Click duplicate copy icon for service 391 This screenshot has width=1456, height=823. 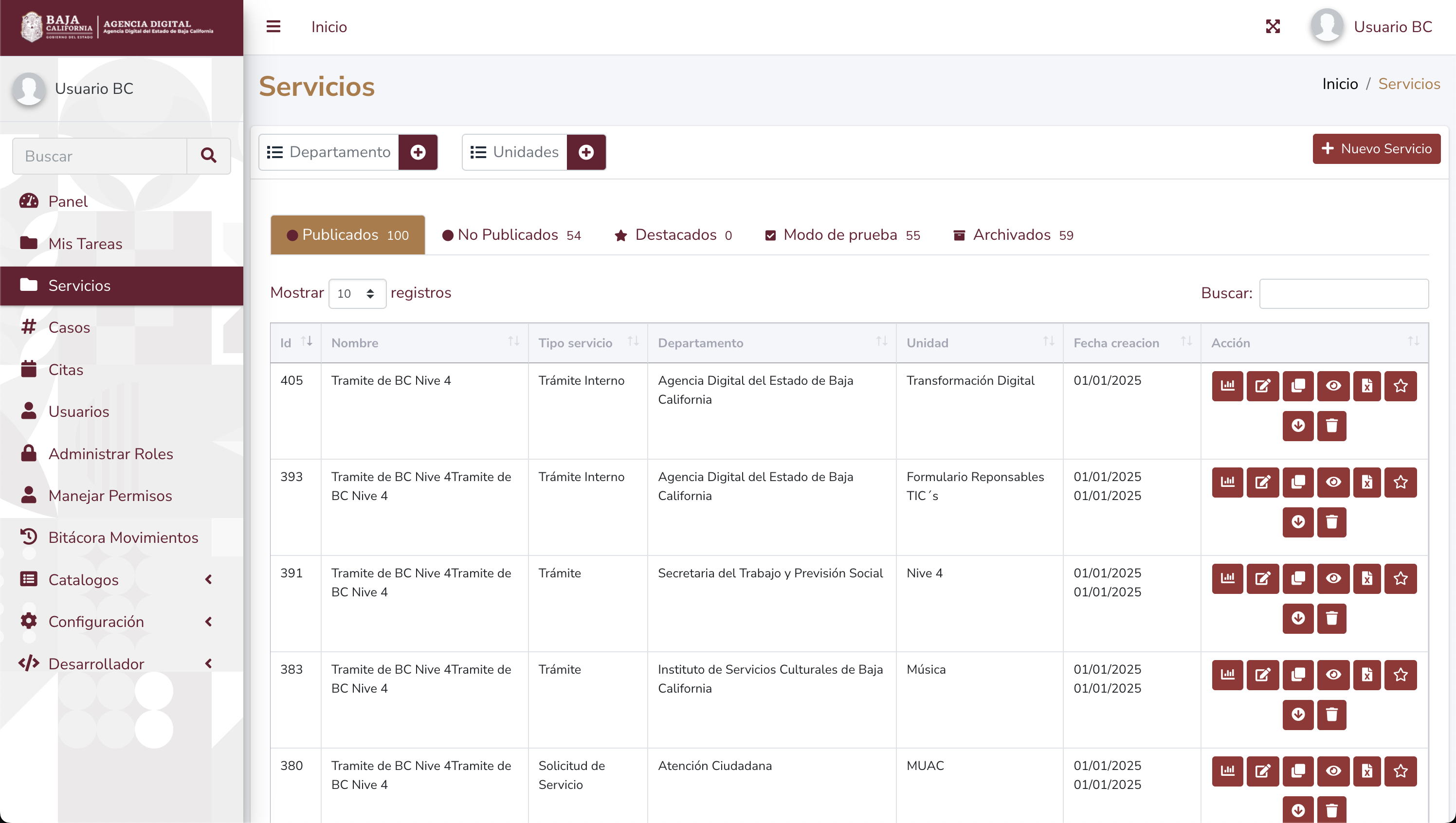[1298, 578]
